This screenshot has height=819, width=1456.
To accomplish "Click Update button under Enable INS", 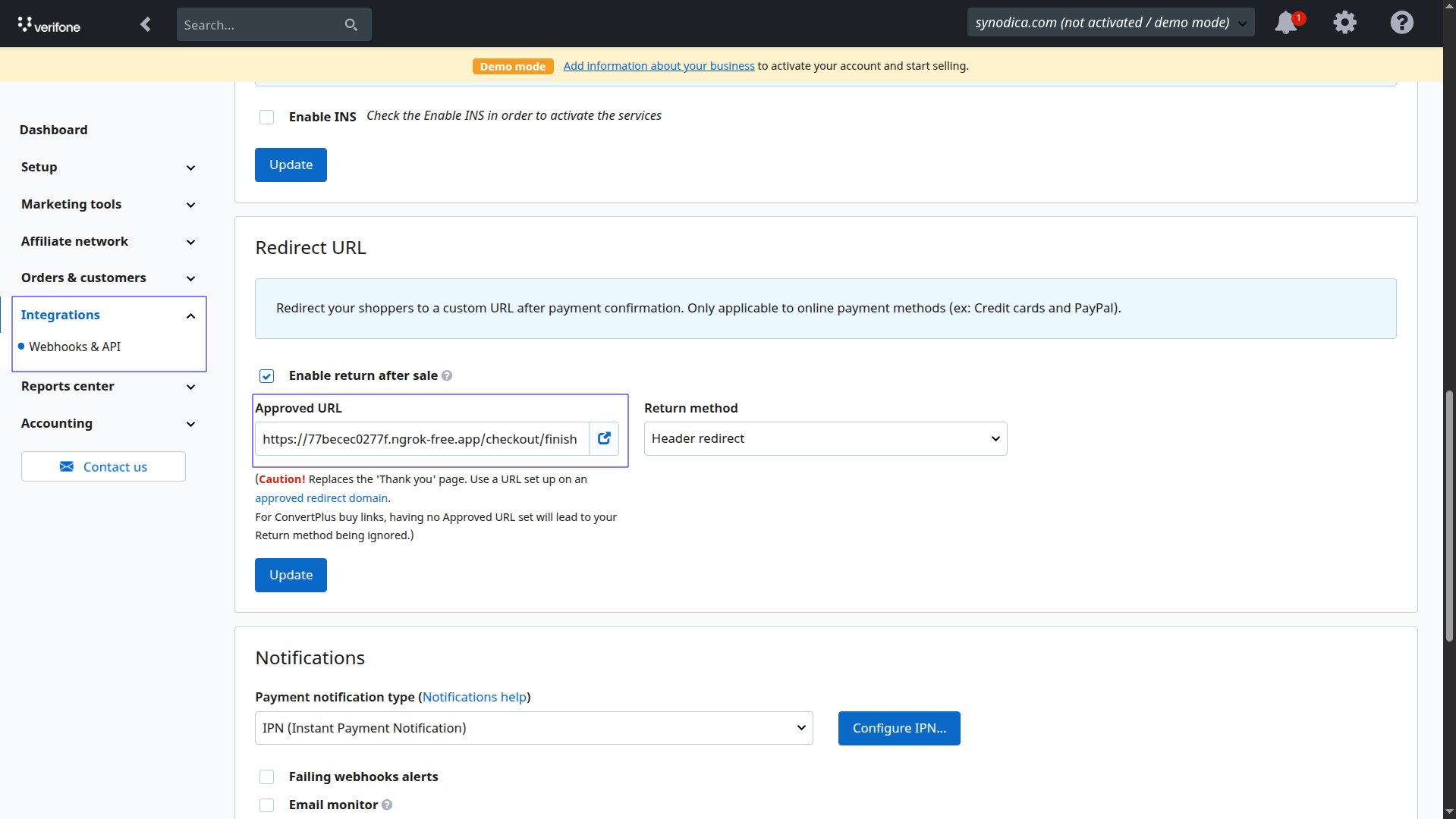I will pyautogui.click(x=291, y=165).
